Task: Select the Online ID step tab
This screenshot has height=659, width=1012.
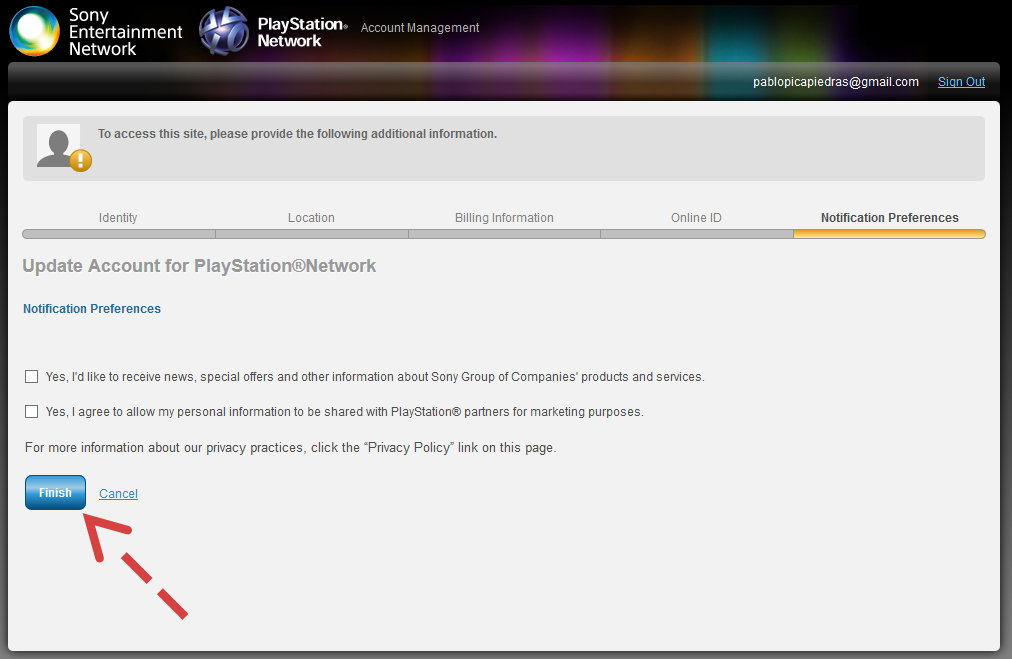Action: coord(696,218)
